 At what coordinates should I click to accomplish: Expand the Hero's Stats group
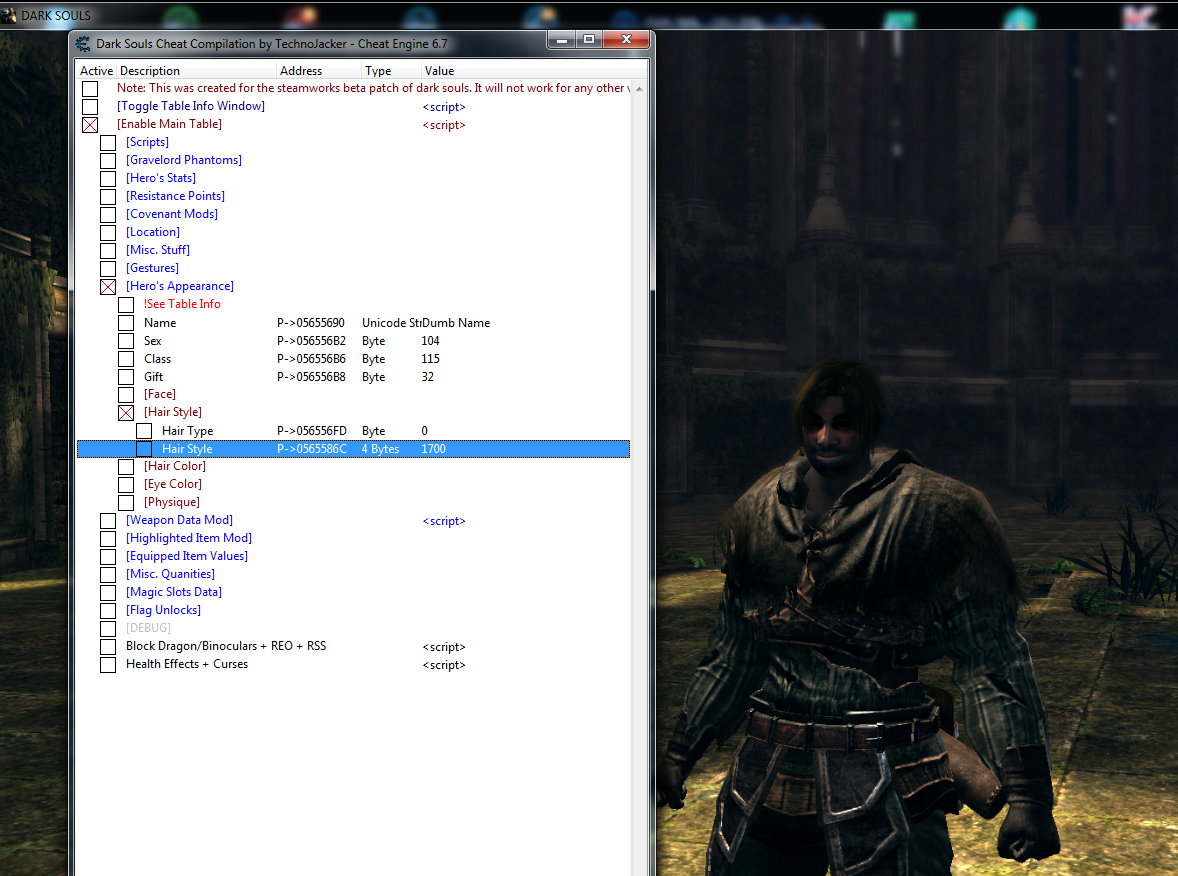(x=108, y=179)
